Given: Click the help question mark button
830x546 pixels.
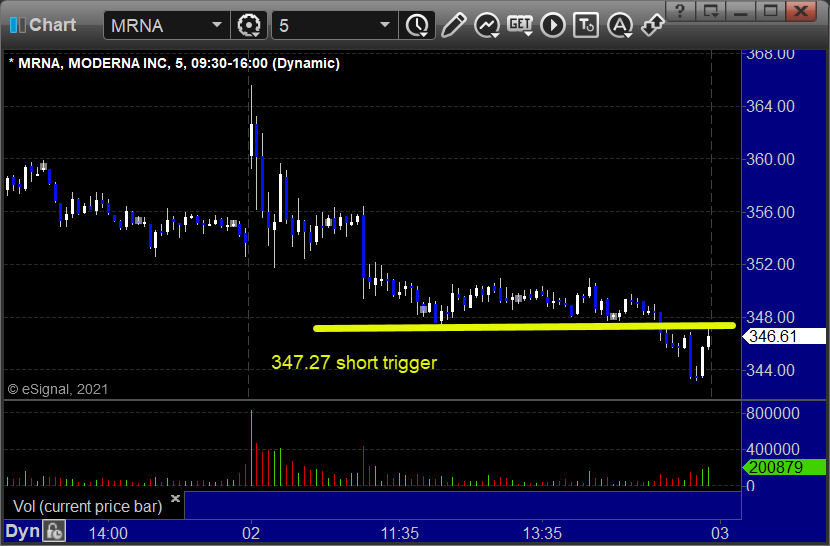Looking at the screenshot, I should [x=680, y=11].
